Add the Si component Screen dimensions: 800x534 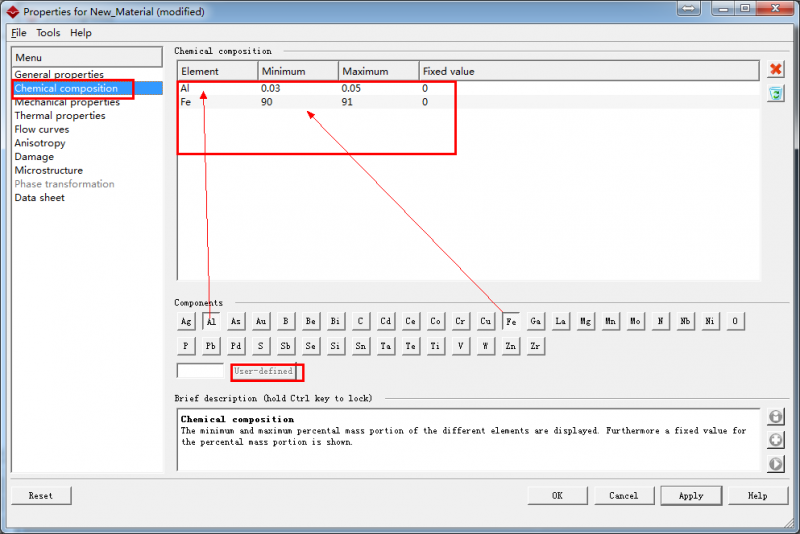(335, 346)
